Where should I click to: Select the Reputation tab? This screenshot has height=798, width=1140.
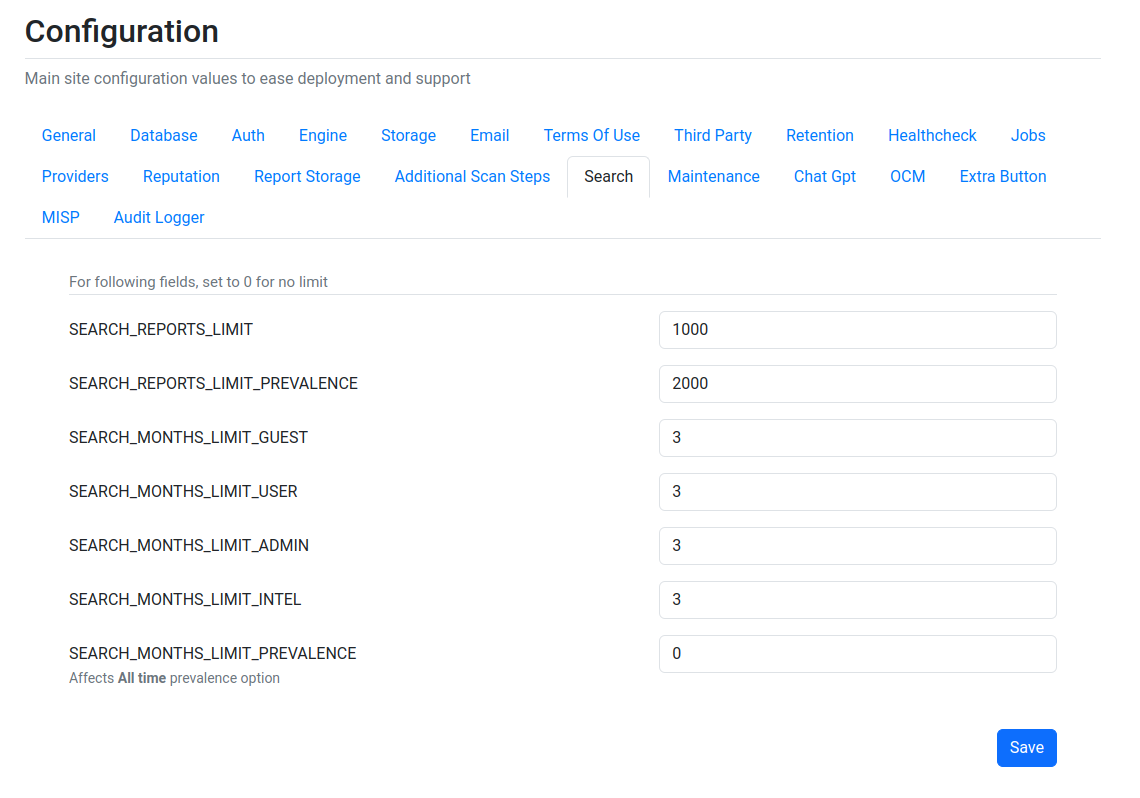point(181,177)
